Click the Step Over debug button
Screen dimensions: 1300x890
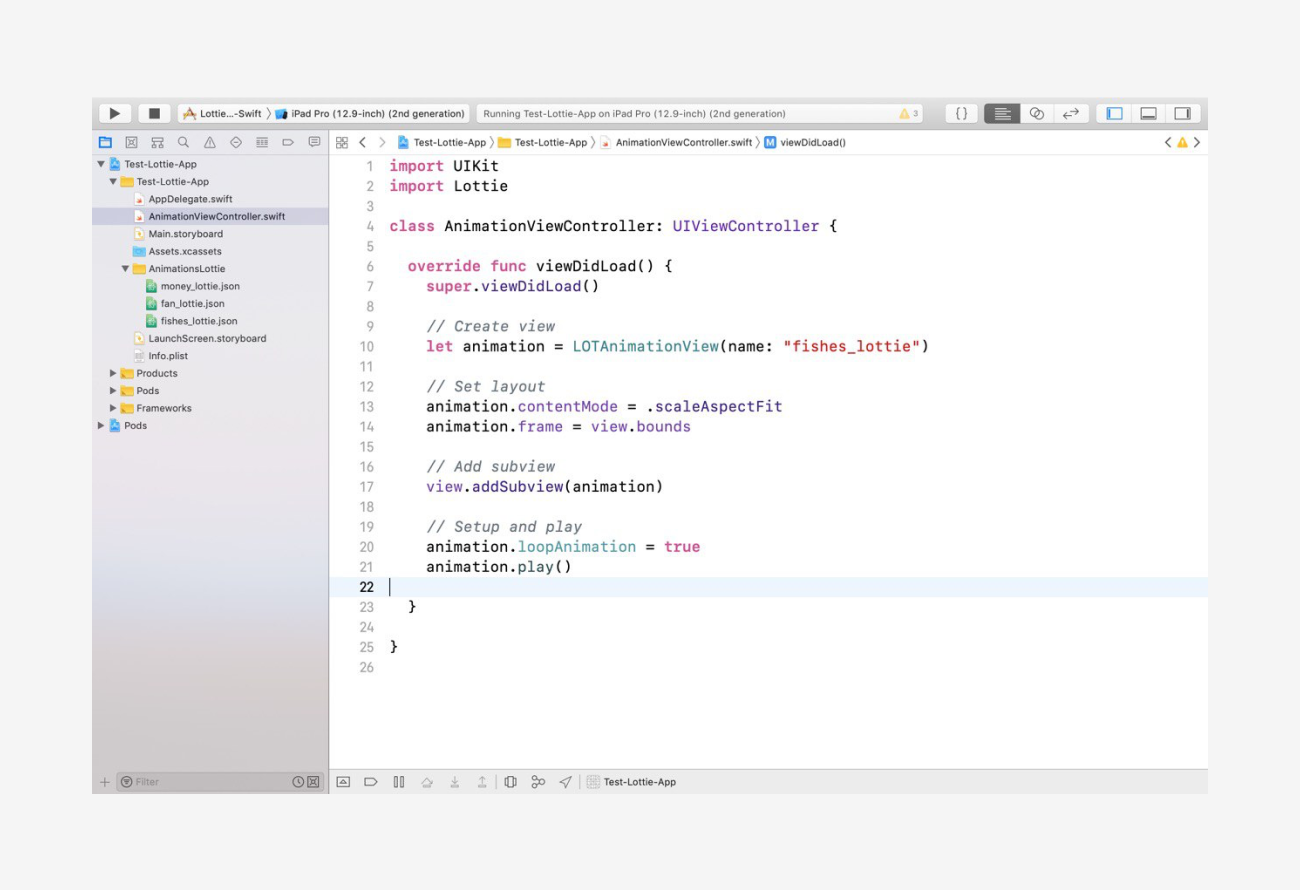[x=426, y=782]
